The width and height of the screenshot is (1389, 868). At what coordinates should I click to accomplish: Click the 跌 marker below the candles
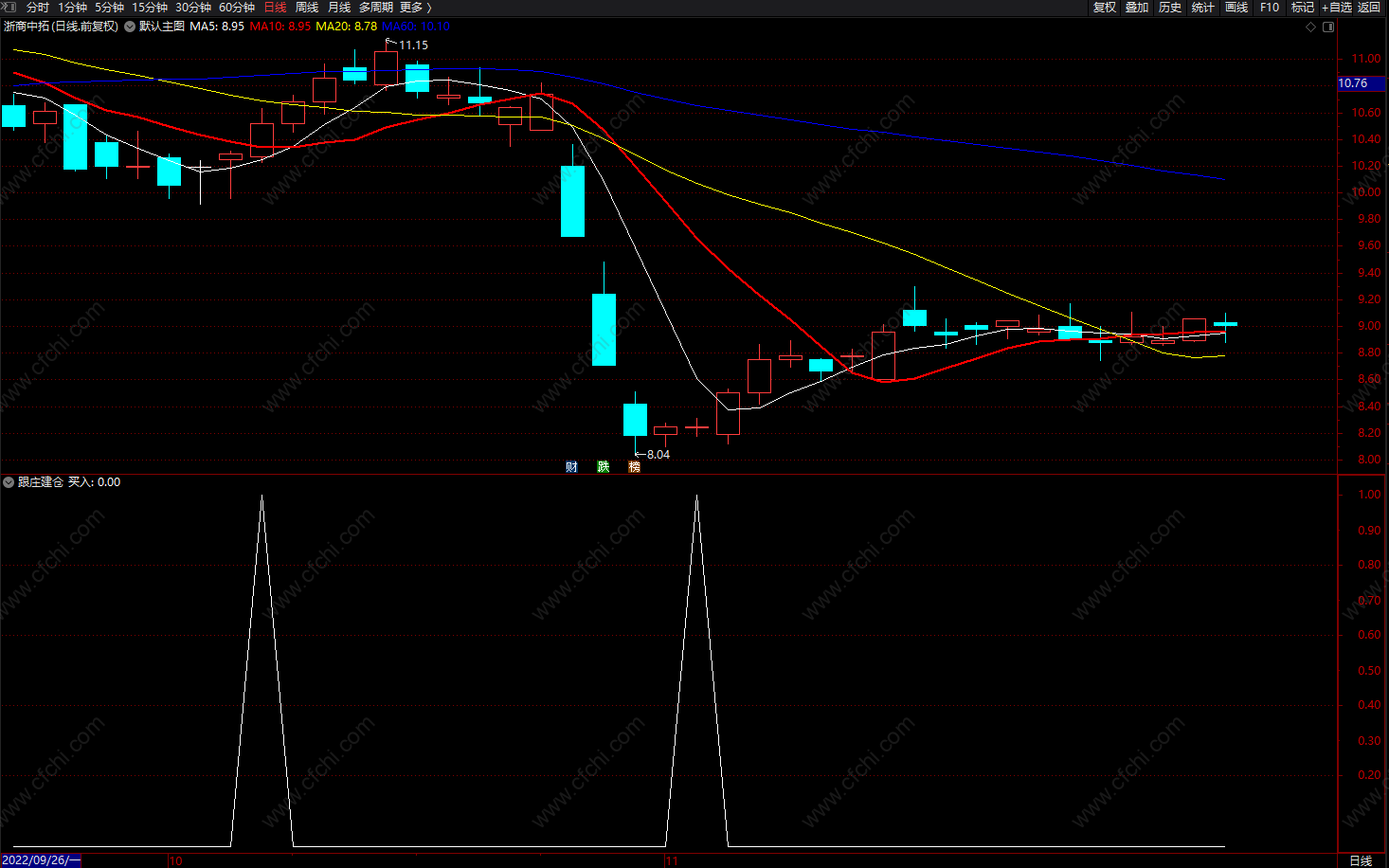tap(604, 466)
